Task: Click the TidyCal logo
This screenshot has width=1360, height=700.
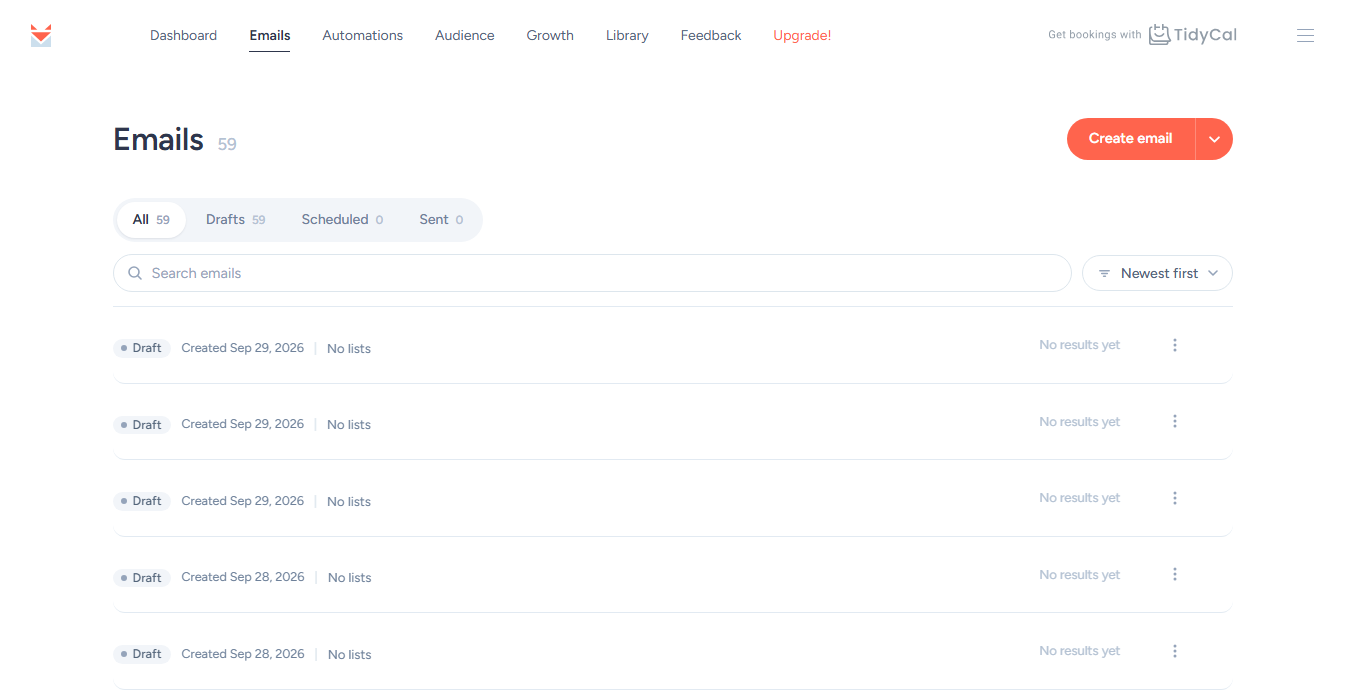Action: 1193,35
